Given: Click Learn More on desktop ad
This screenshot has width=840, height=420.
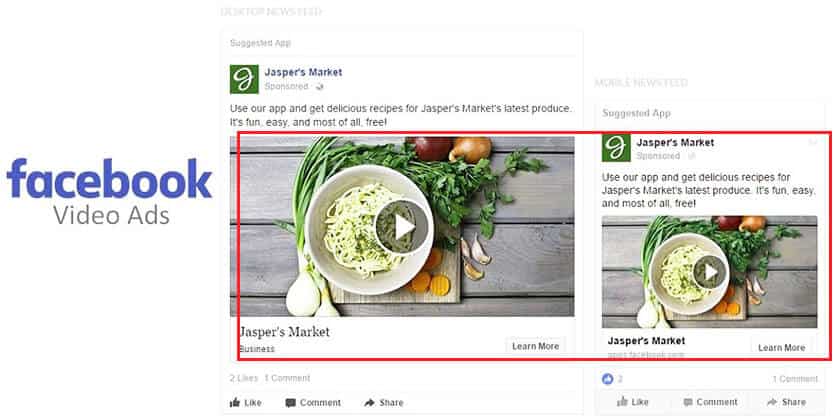Looking at the screenshot, I should (x=535, y=346).
